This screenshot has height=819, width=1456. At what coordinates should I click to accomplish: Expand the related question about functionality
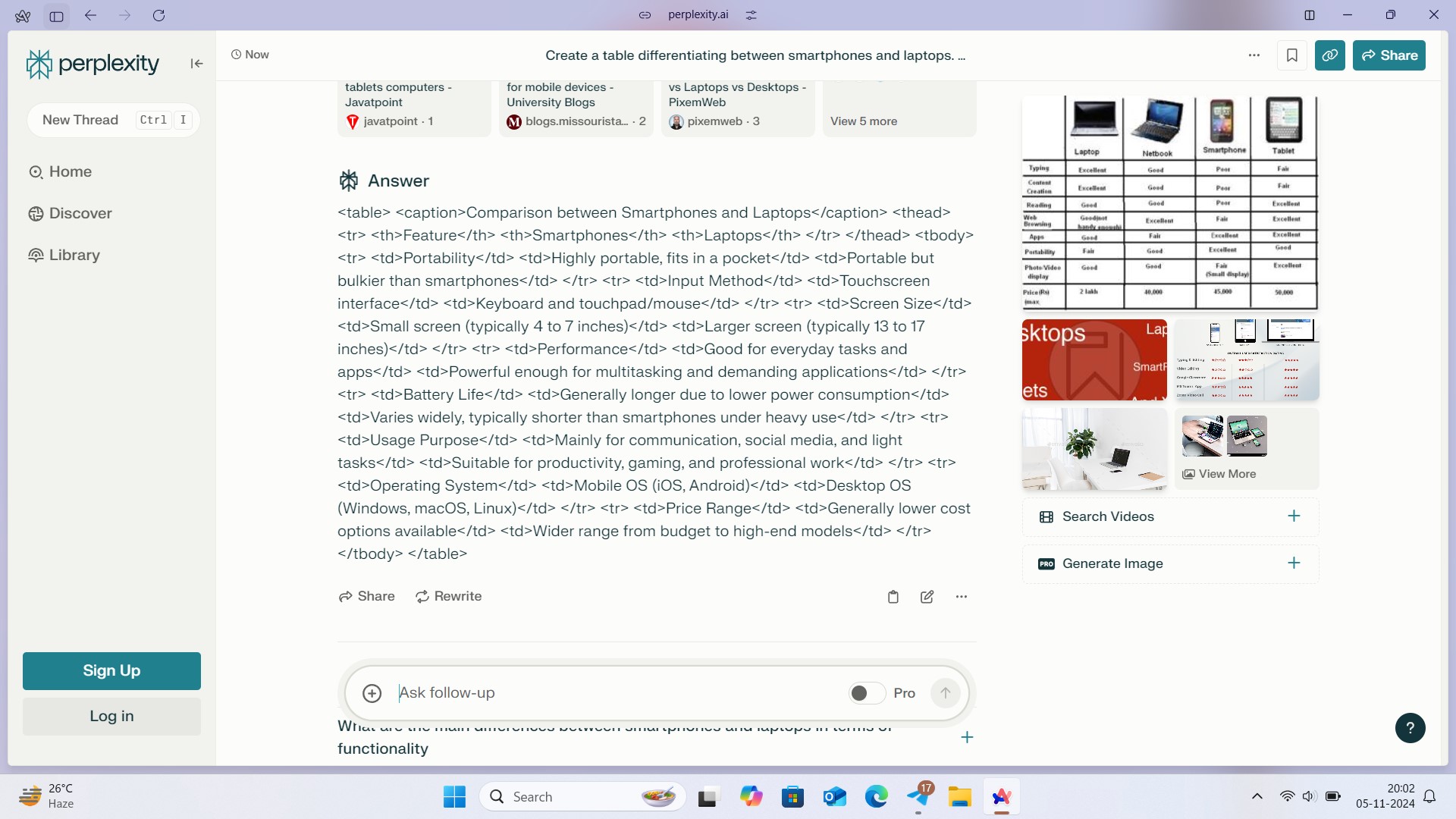pyautogui.click(x=967, y=737)
